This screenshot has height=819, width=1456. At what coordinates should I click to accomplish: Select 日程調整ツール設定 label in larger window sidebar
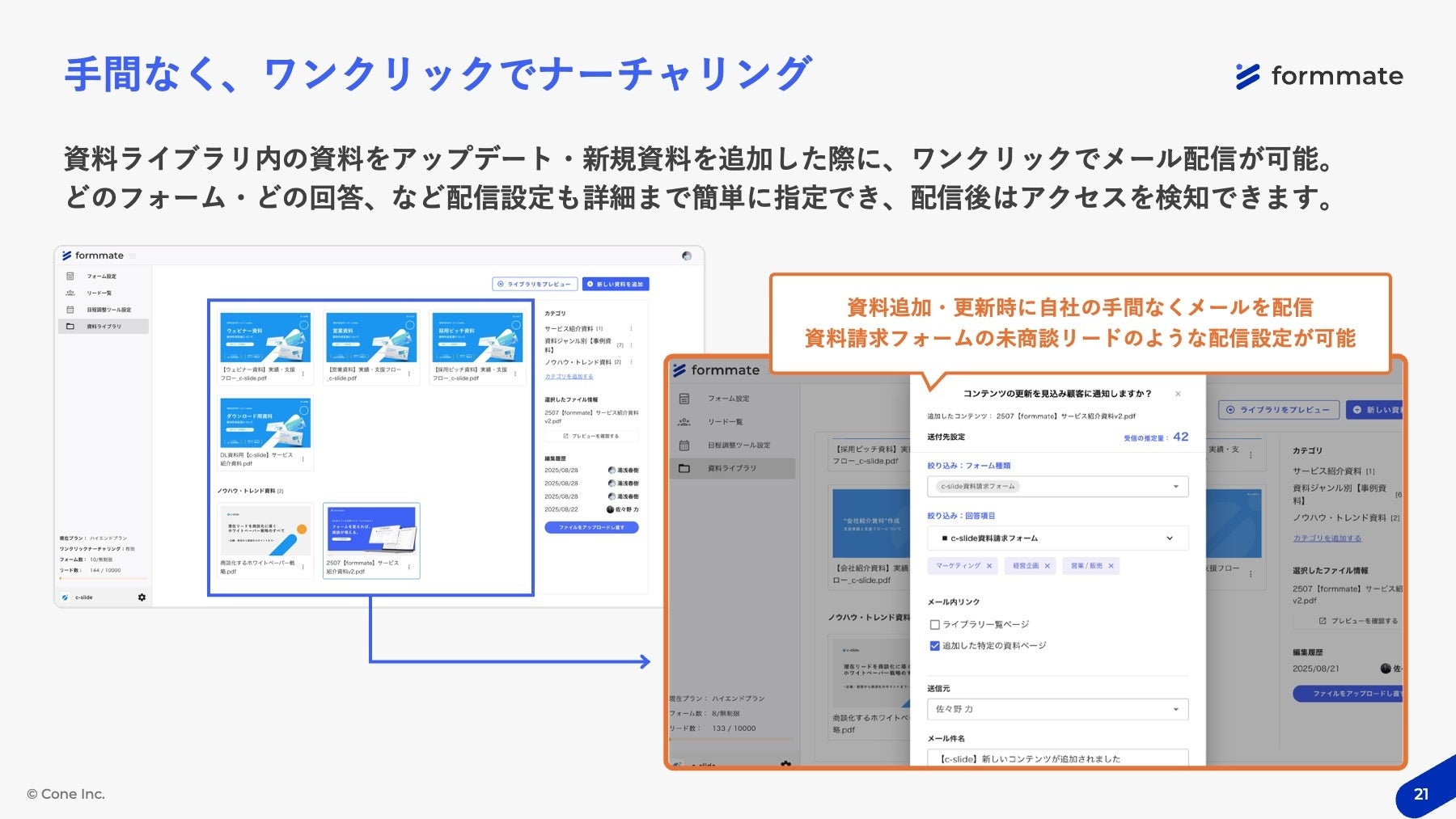(x=739, y=445)
